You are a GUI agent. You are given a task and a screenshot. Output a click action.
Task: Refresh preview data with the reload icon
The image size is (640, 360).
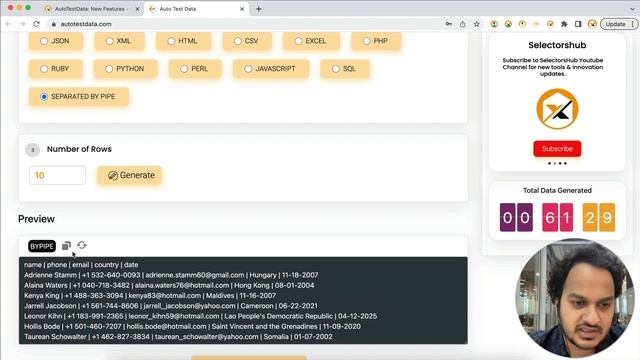(x=82, y=245)
